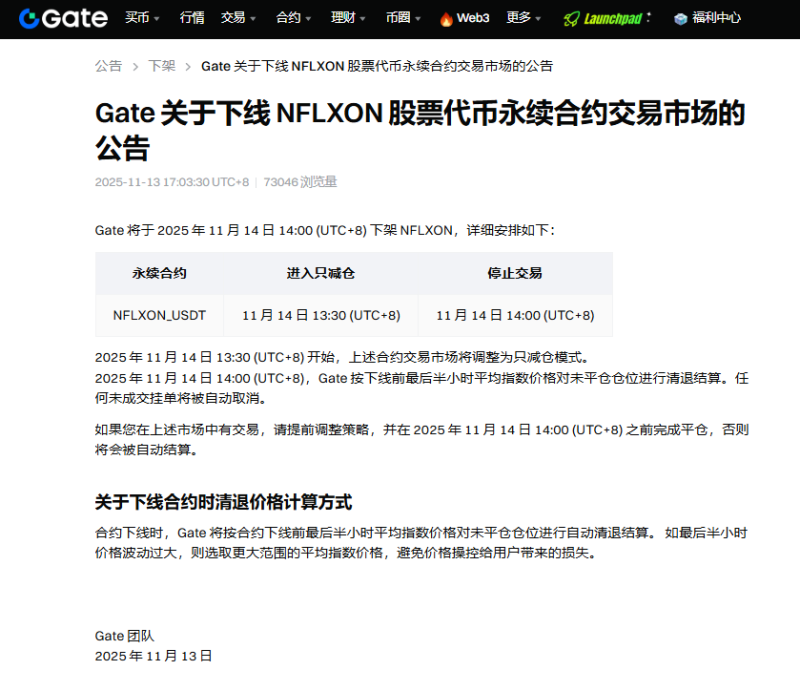Go to 福利中心 rewards page
The width and height of the screenshot is (800, 691).
[717, 18]
